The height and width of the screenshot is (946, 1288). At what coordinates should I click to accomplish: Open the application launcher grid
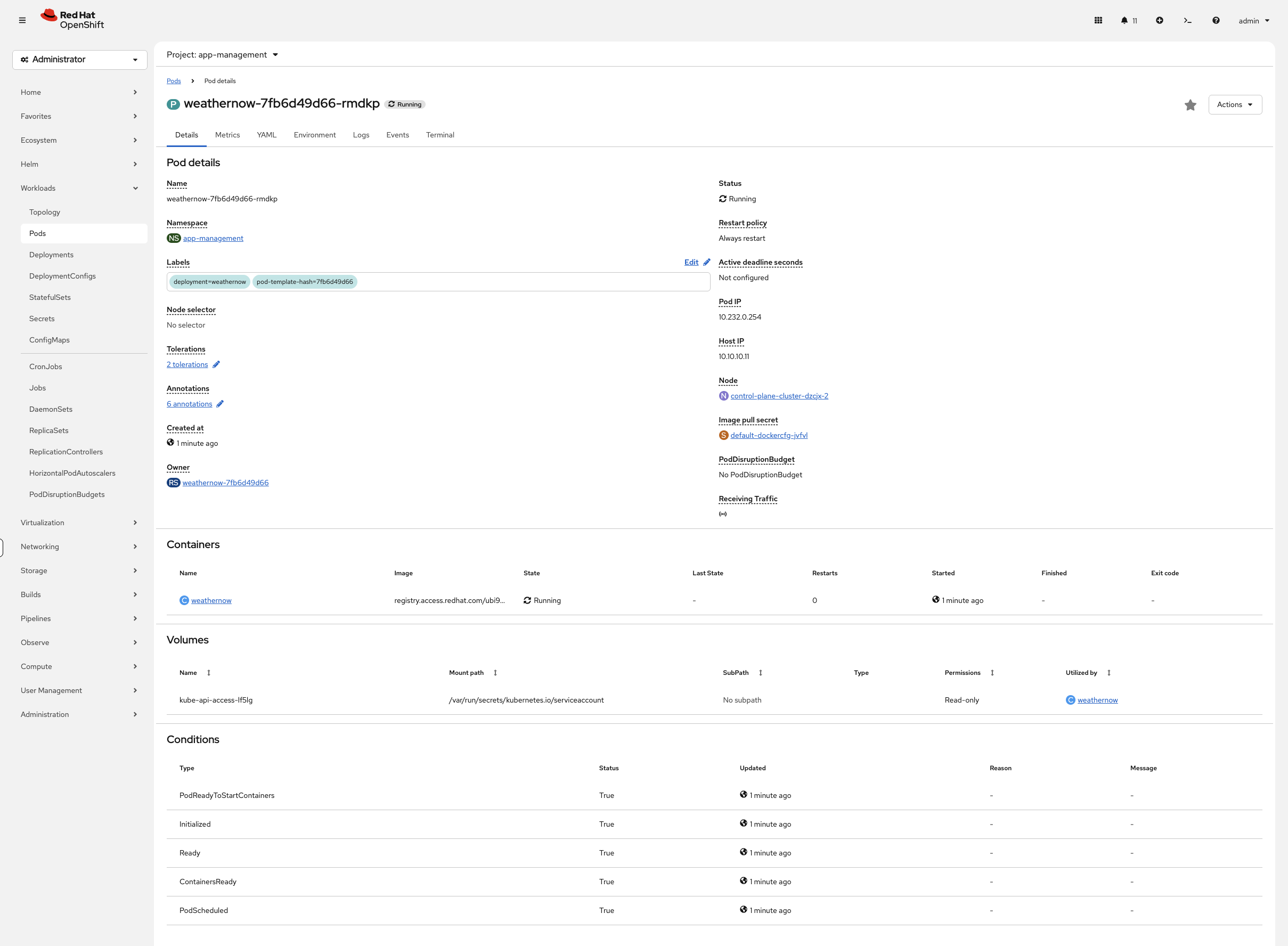coord(1098,20)
